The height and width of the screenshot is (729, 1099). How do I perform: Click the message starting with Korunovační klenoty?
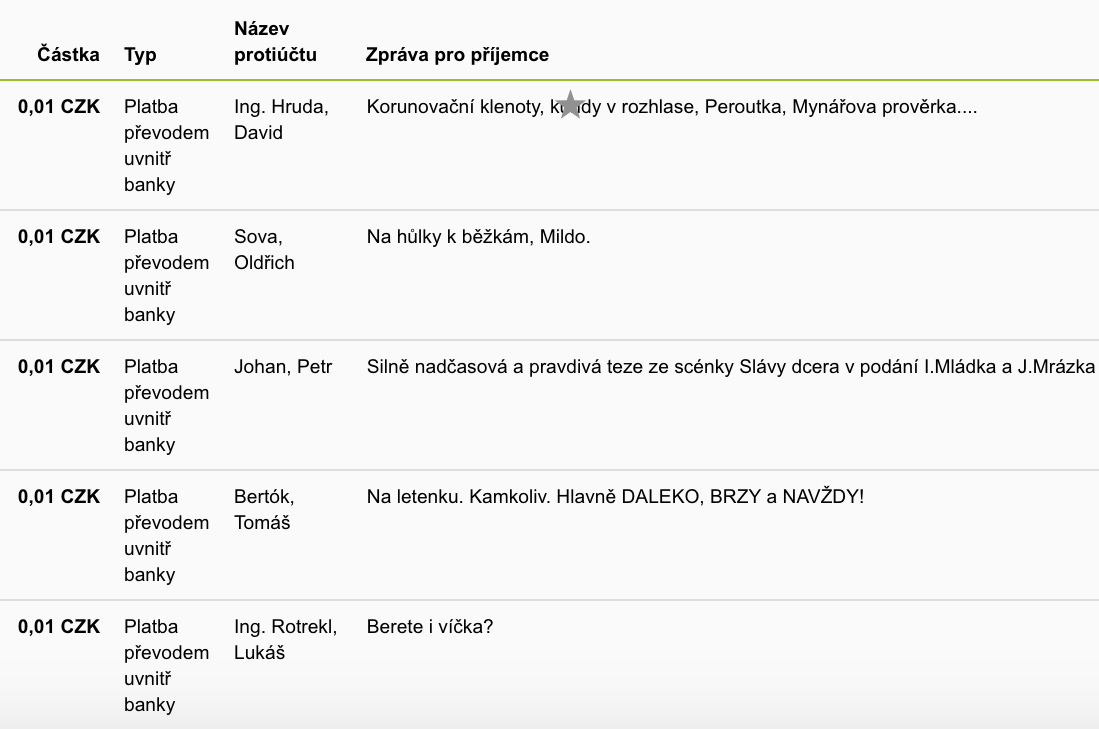coord(671,107)
